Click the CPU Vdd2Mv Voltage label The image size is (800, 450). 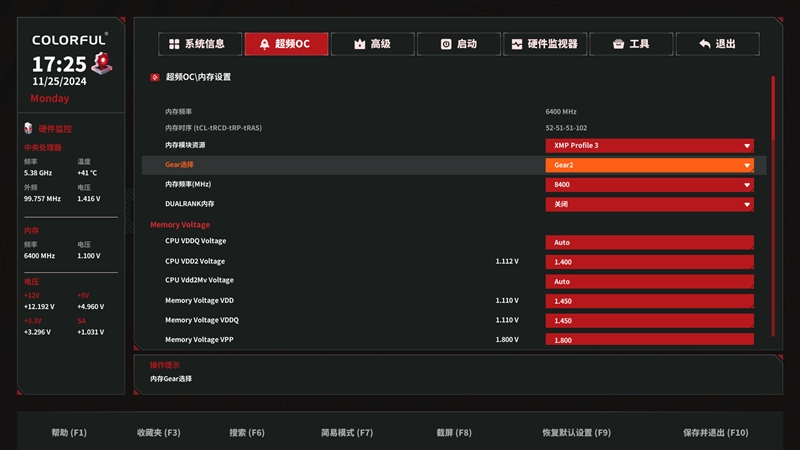pos(199,280)
